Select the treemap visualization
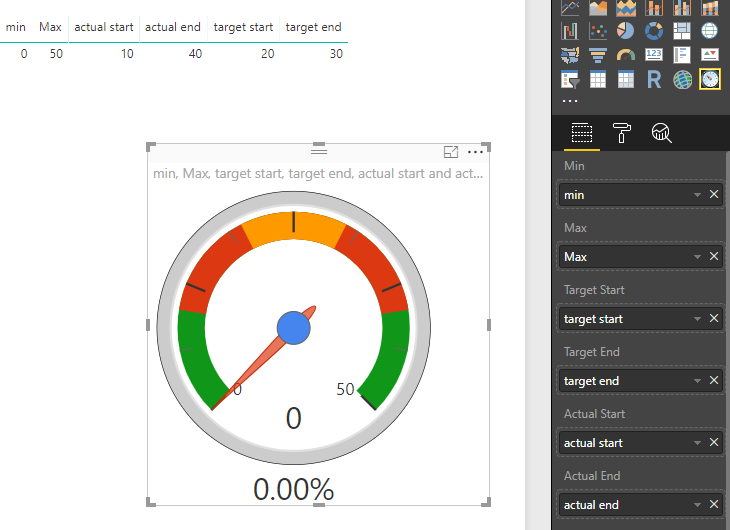Viewport: 730px width, 530px height. tap(682, 31)
